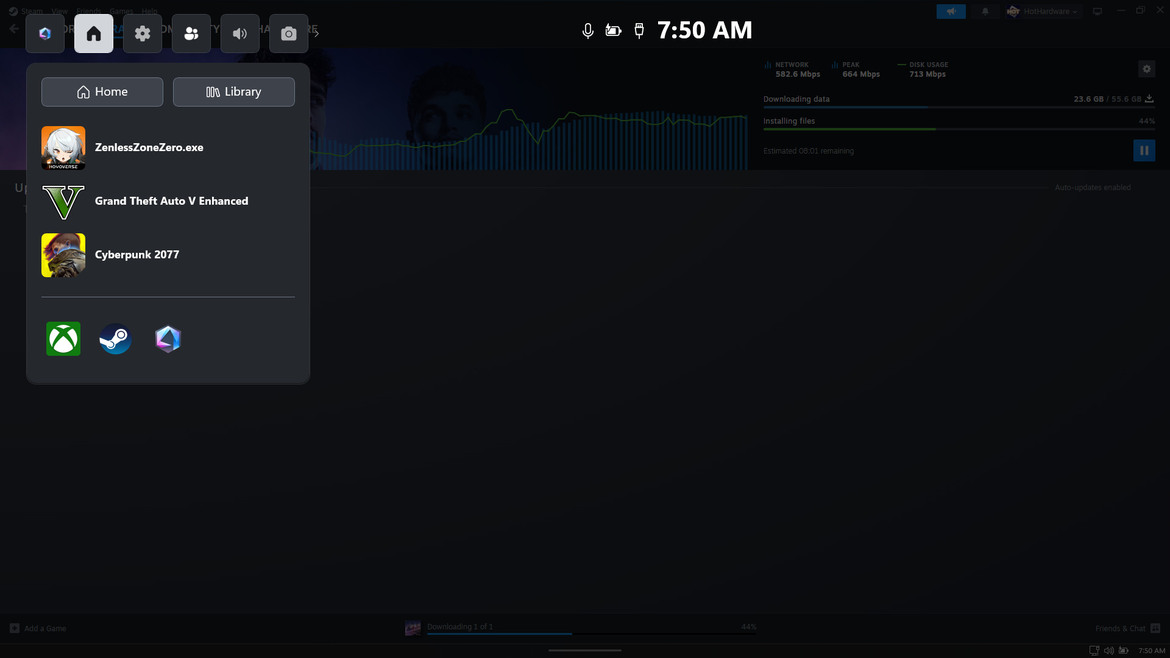The image size is (1170, 658).
Task: Pause the current Steam download
Action: (1144, 150)
